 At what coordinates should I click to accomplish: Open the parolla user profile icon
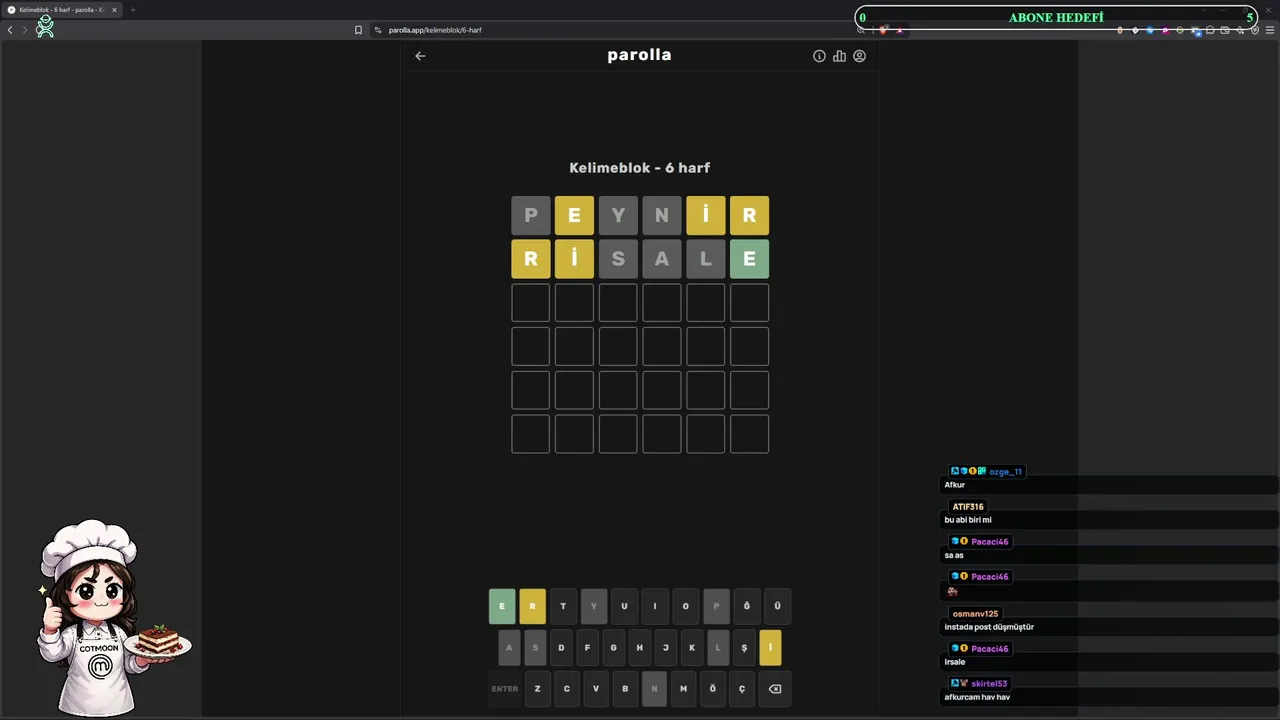[859, 56]
